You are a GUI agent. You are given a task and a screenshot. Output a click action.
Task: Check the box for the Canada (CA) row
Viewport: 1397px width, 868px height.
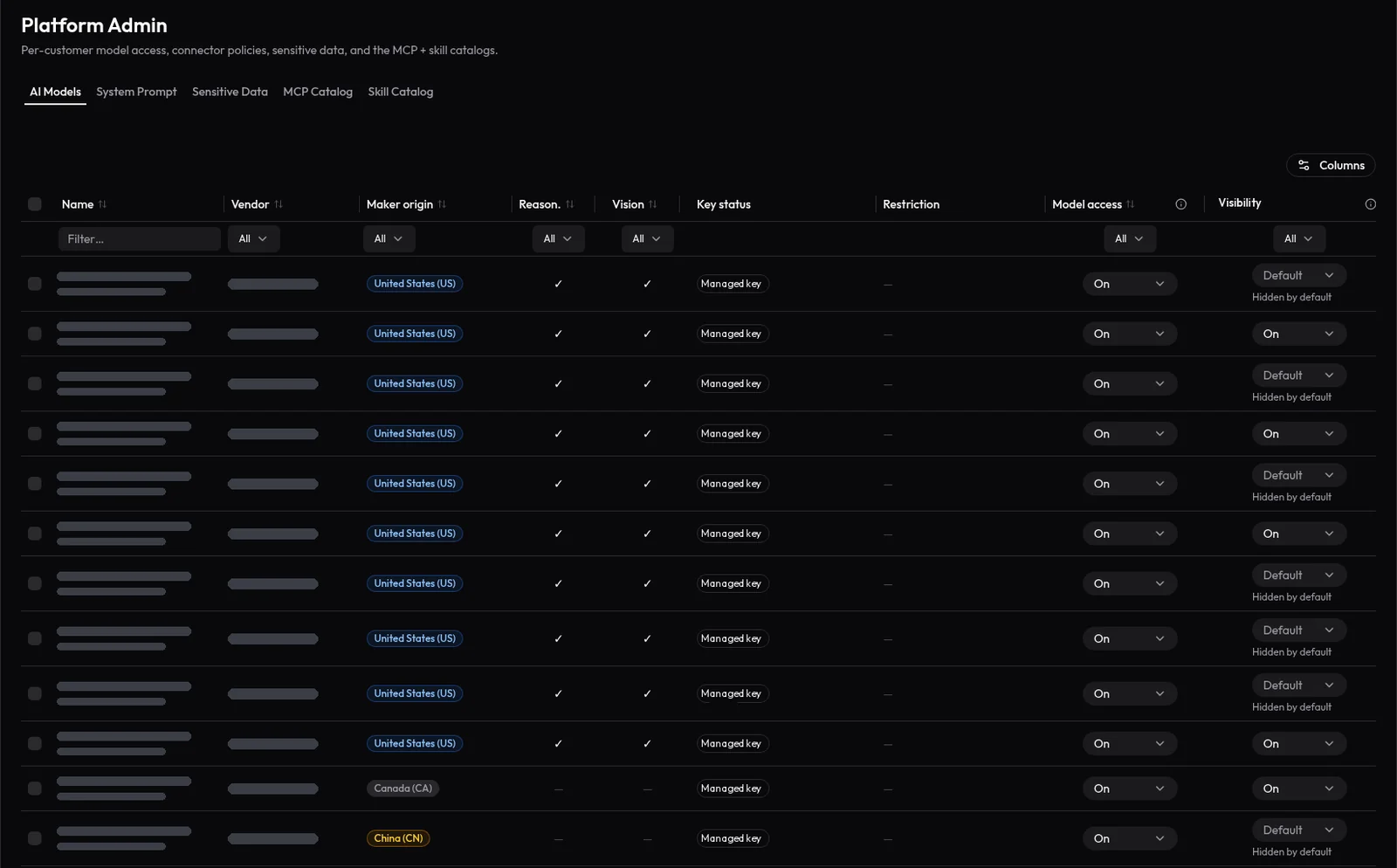click(x=35, y=789)
